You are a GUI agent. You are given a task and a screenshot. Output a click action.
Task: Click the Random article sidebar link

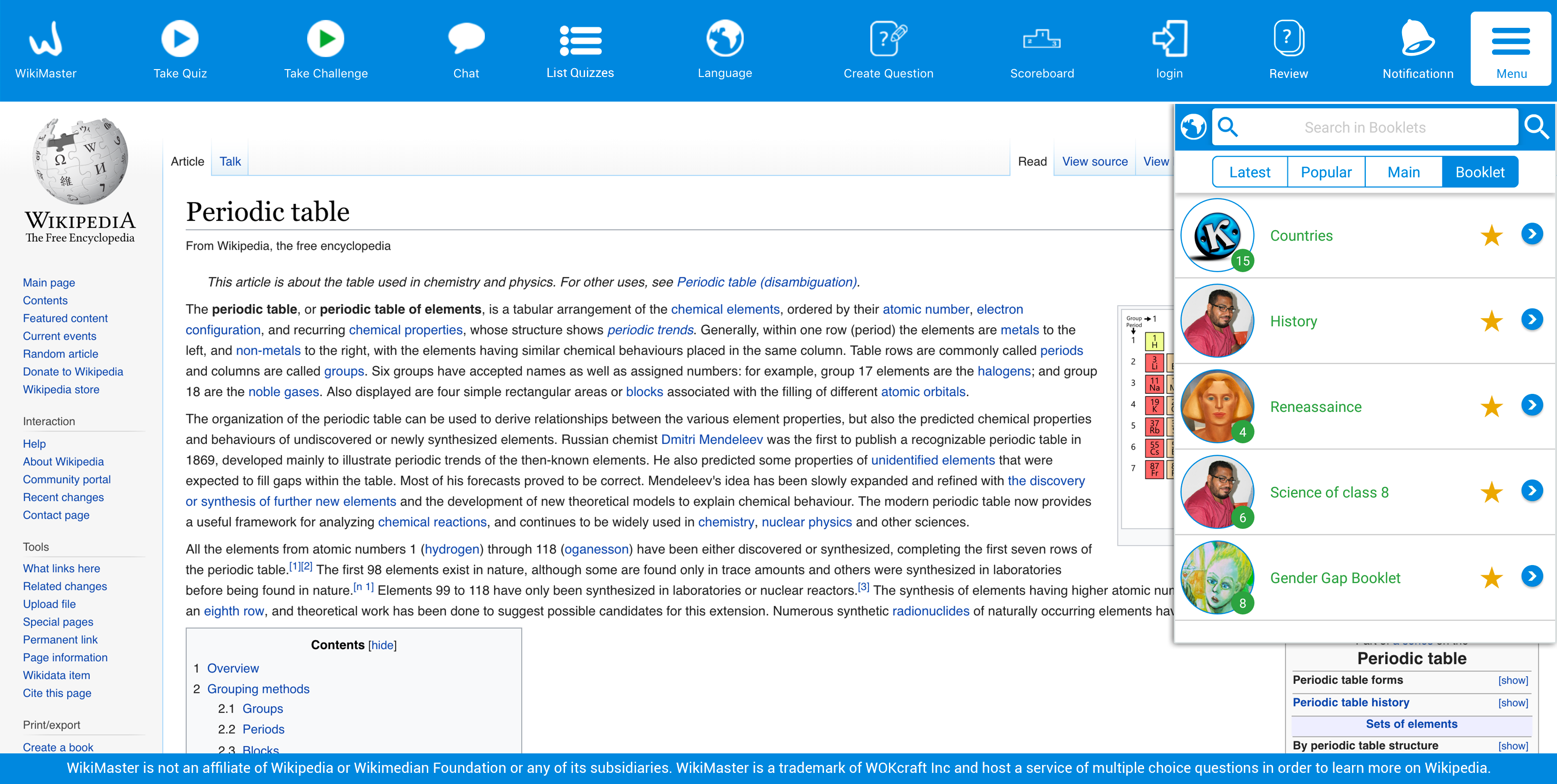click(60, 353)
